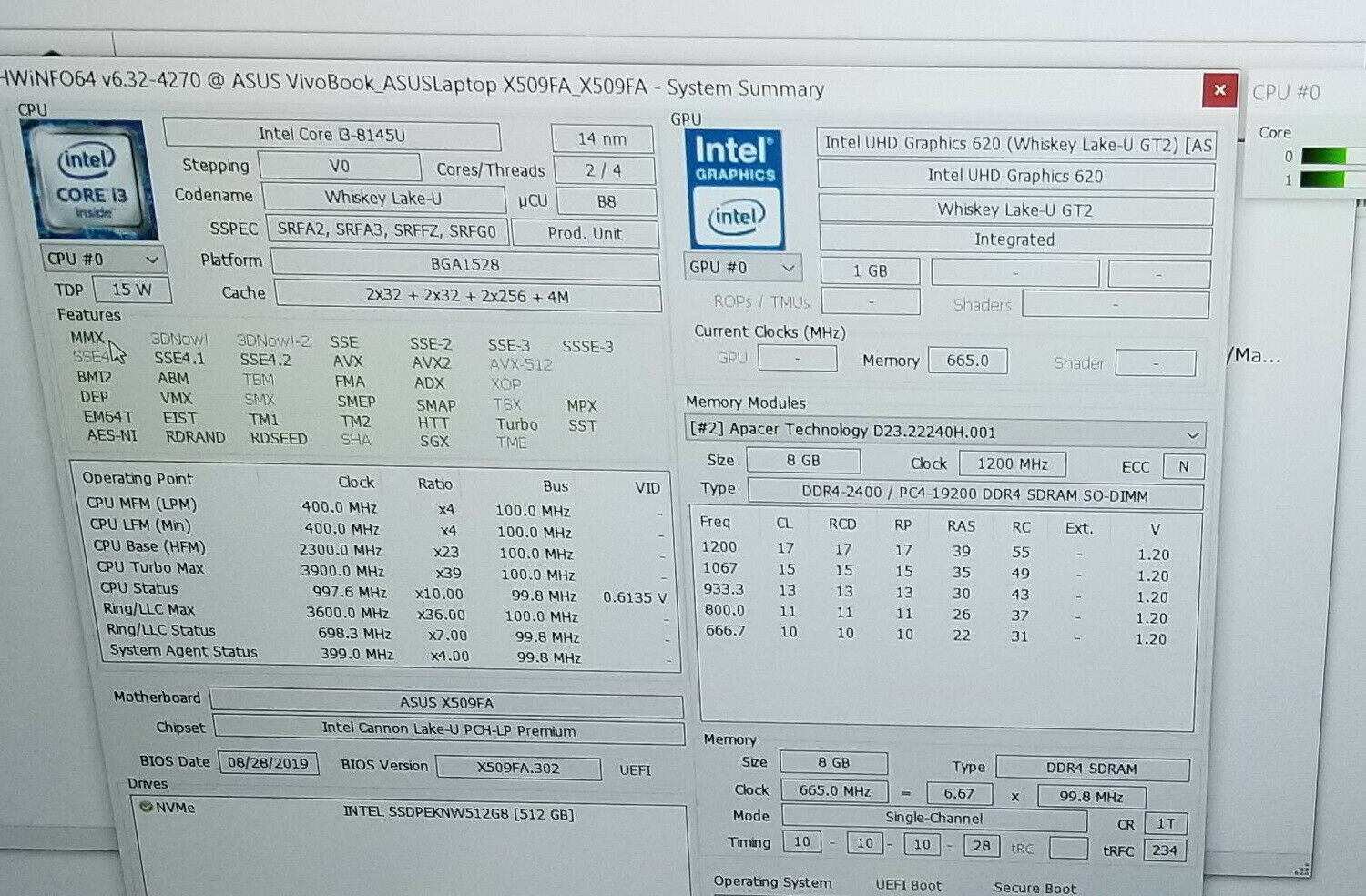Click the Single-Channel memory mode field
The image size is (1366, 896).
click(x=933, y=818)
